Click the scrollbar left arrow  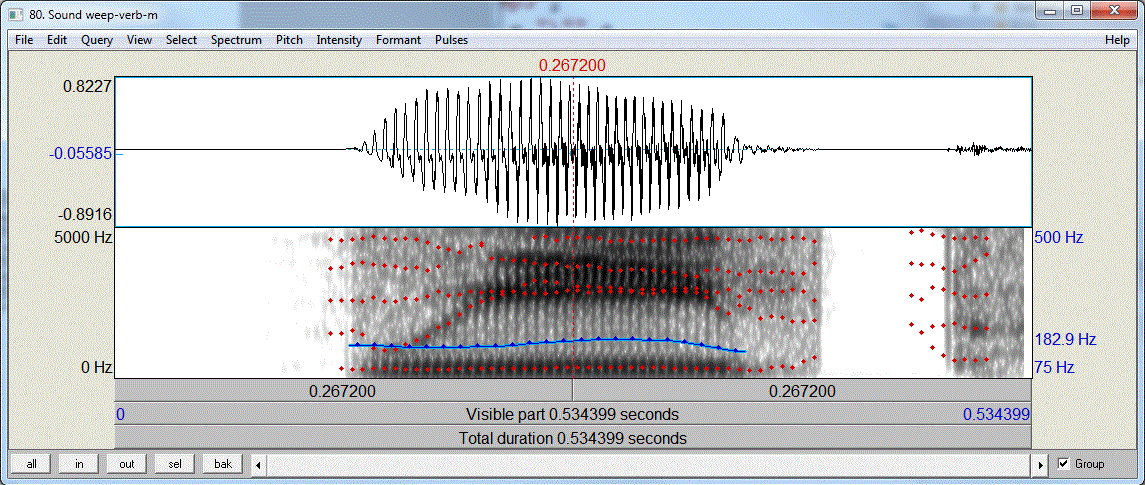[x=258, y=464]
